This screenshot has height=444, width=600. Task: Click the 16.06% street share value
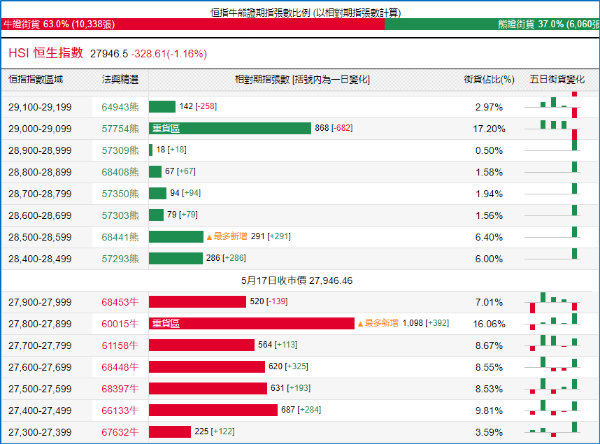coord(489,323)
